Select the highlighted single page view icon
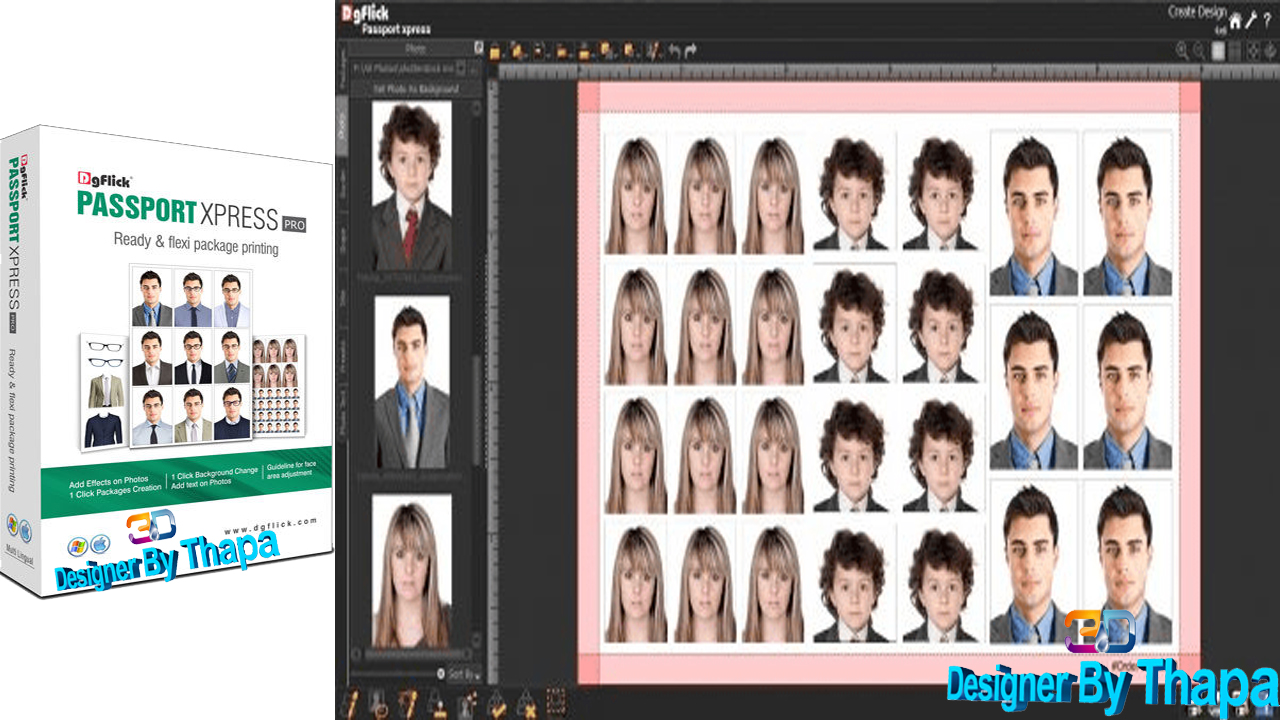This screenshot has width=1280, height=720. pos(1218,50)
